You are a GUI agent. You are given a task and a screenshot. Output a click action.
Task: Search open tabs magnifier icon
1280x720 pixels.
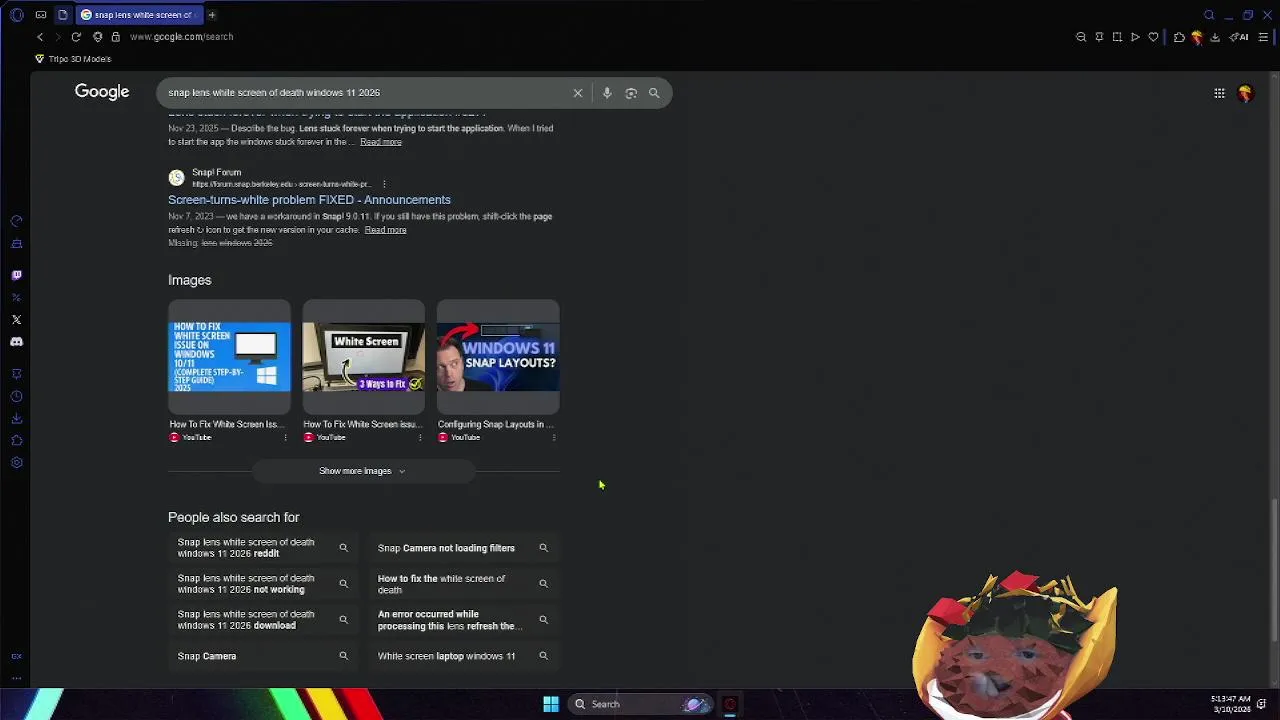click(x=1209, y=15)
